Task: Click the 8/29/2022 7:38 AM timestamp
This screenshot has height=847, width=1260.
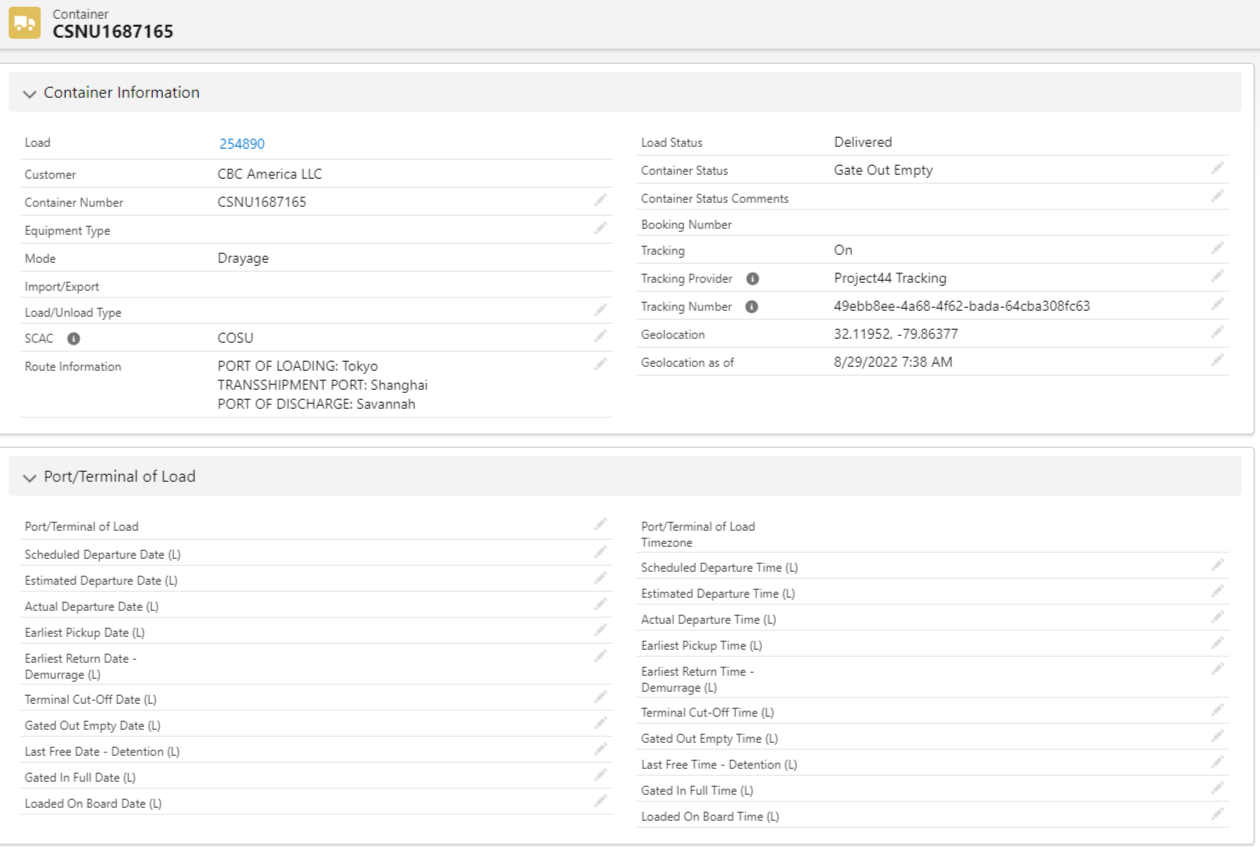Action: (893, 362)
